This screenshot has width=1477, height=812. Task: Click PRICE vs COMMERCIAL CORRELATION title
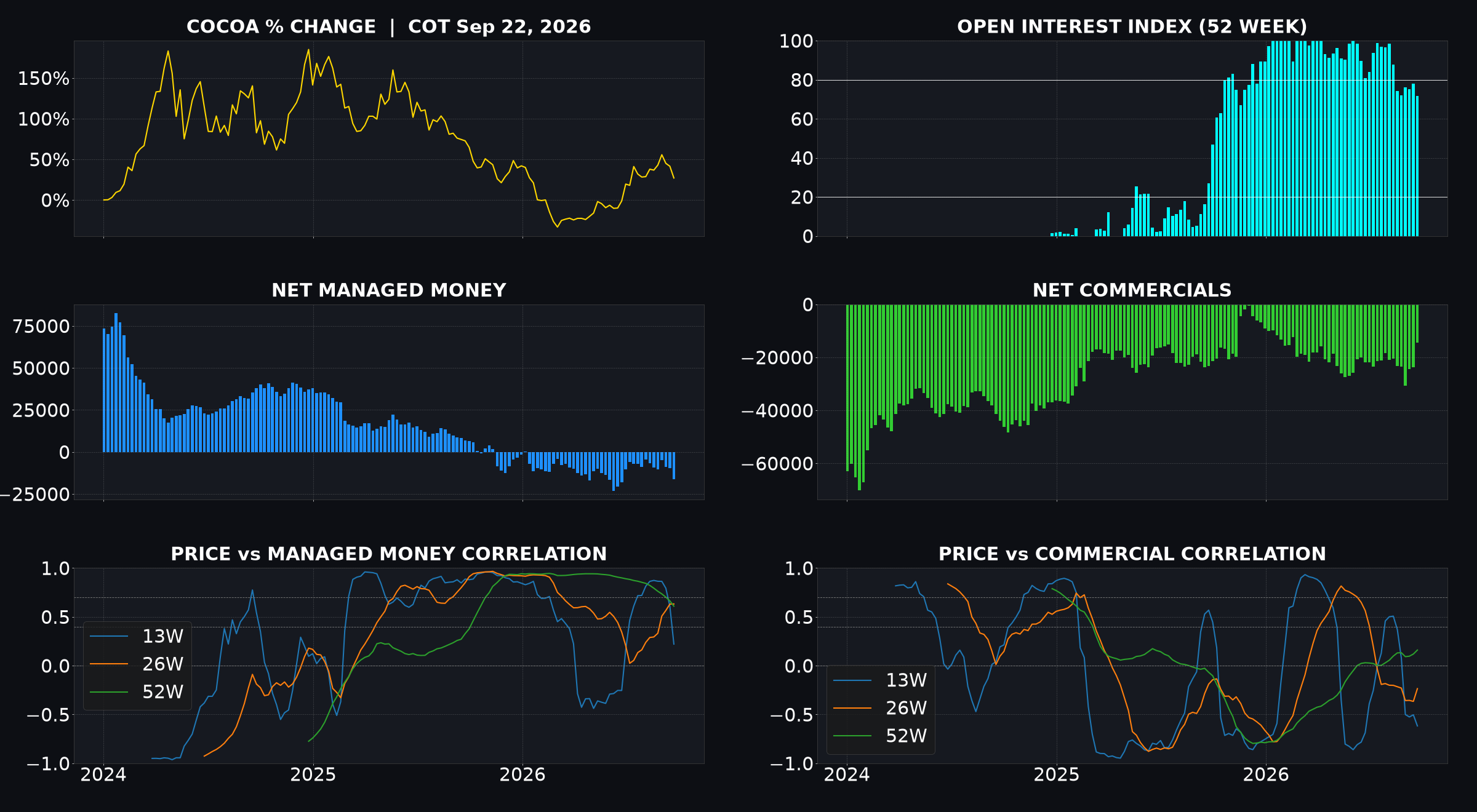tap(1132, 554)
